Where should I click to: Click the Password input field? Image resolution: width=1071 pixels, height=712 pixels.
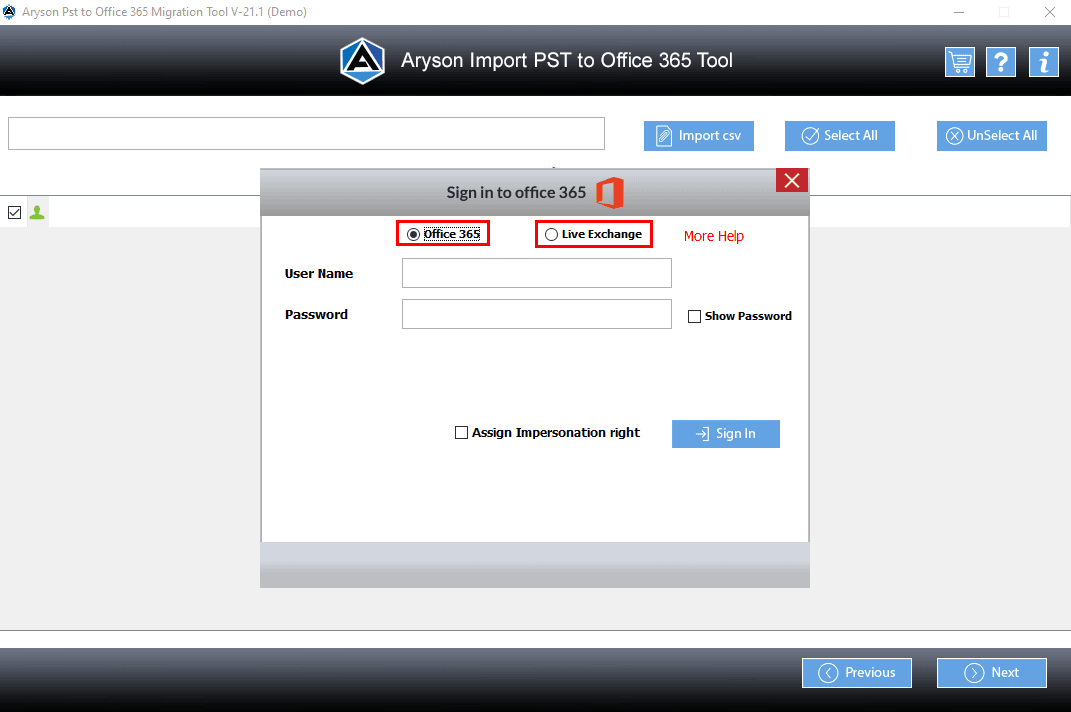[537, 314]
